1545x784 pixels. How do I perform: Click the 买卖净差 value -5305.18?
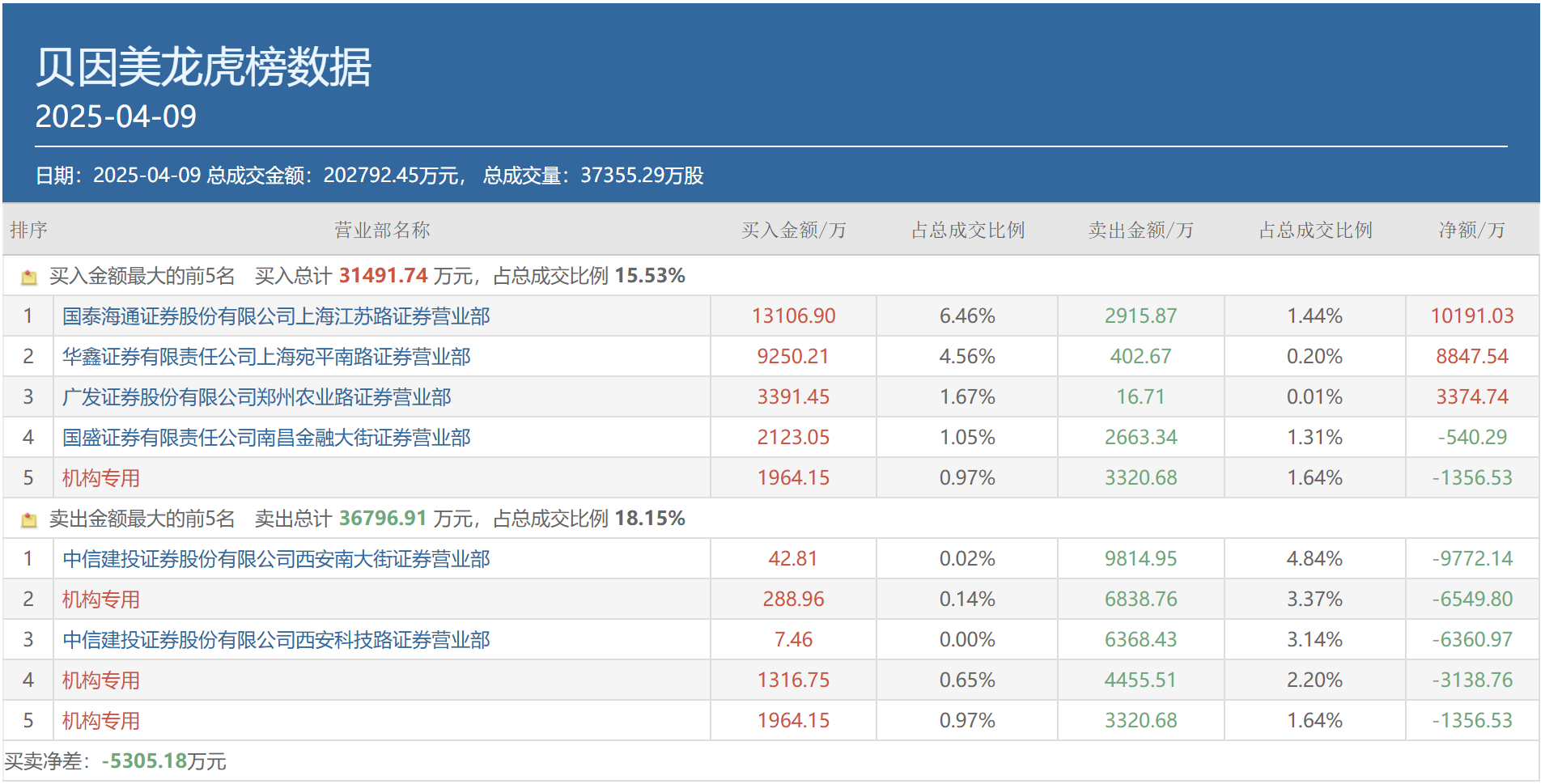145,761
